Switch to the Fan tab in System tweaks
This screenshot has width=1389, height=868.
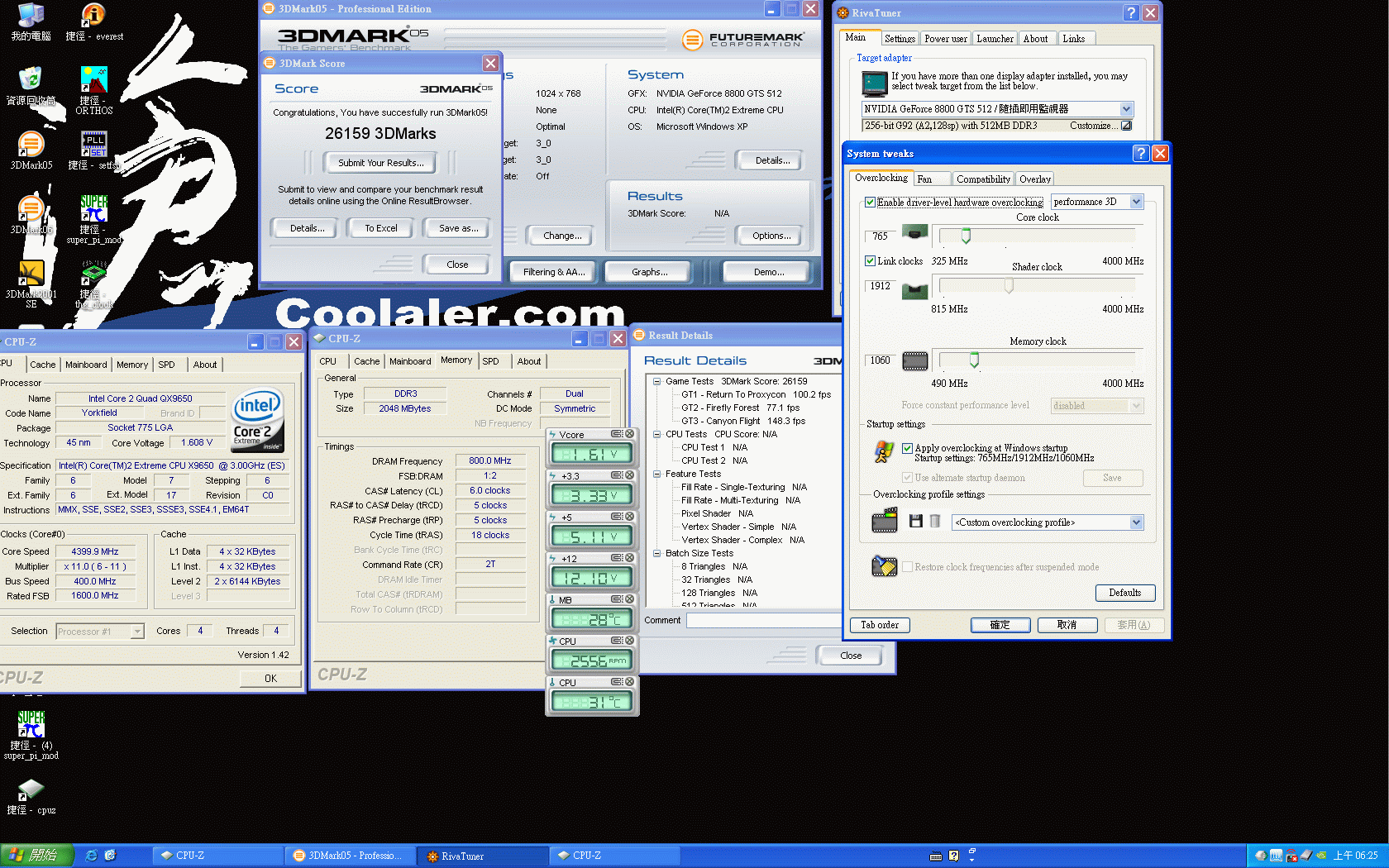[x=930, y=179]
